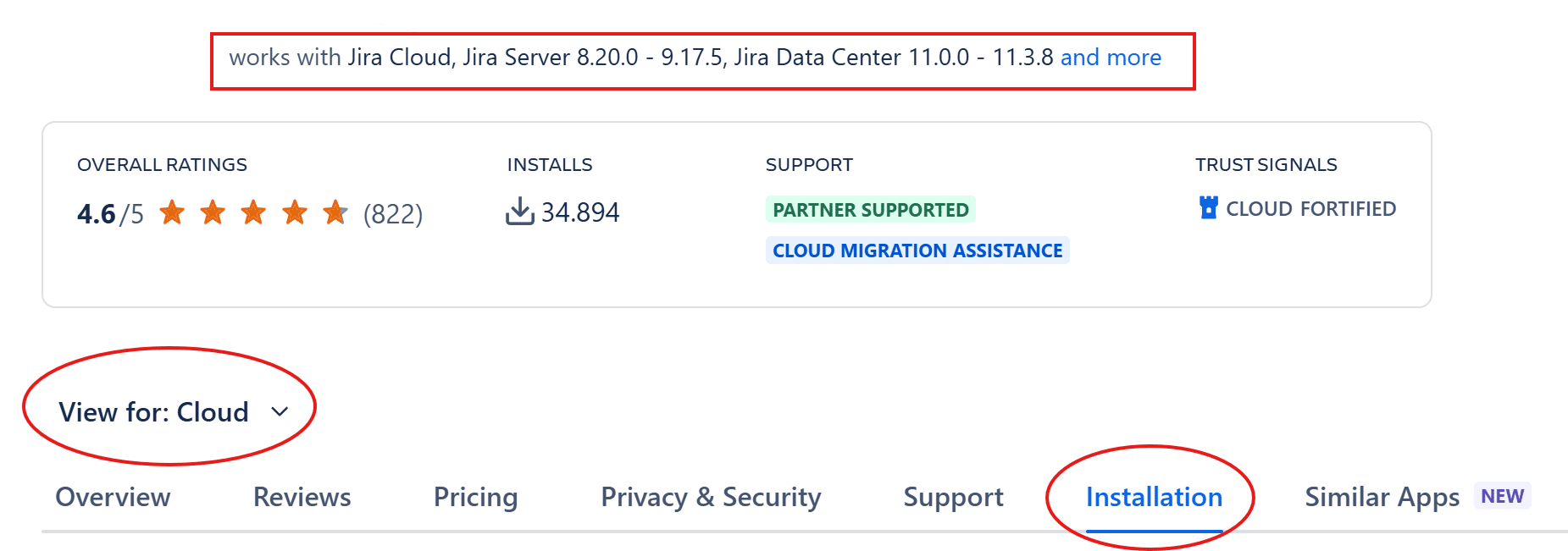
Task: Click the partially filled fifth rating star
Action: (x=335, y=212)
